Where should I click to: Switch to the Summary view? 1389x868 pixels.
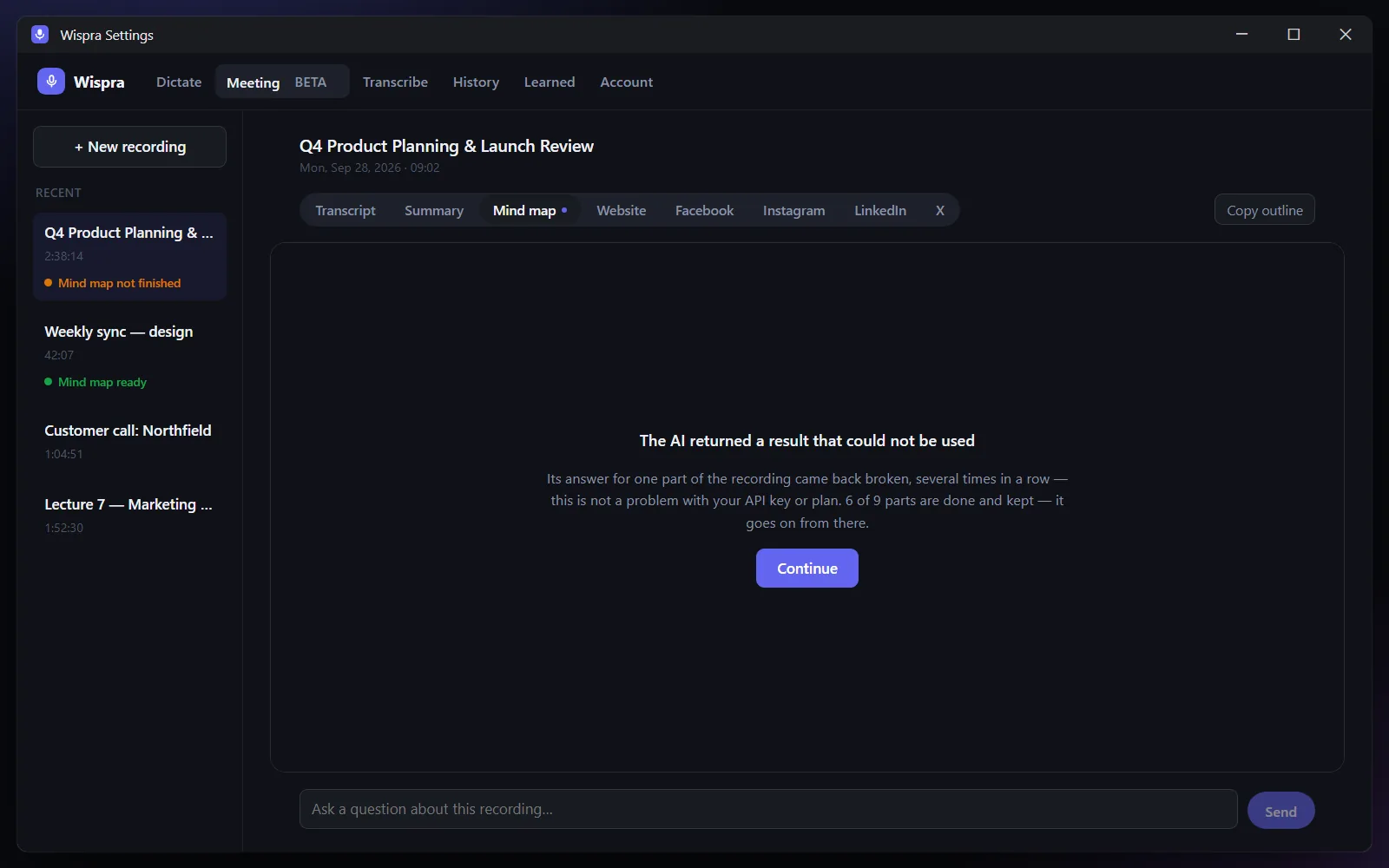click(434, 210)
